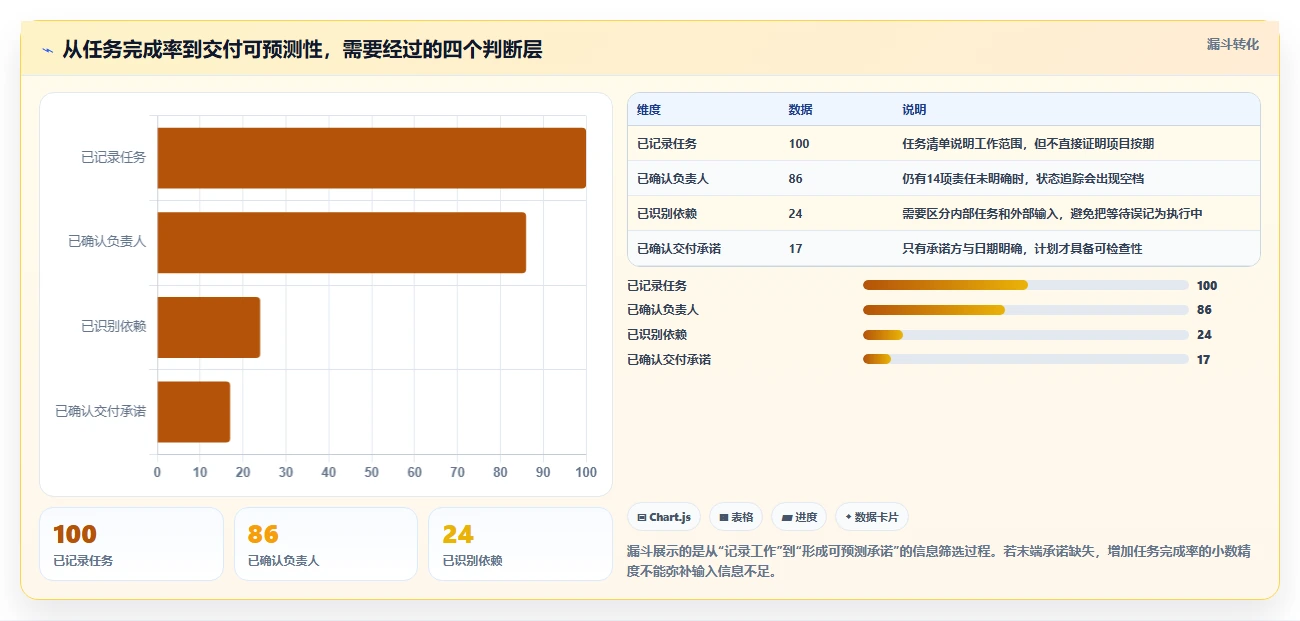Image resolution: width=1300 pixels, height=621 pixels.
Task: Click the 已确认负责人 bar in the chart
Action: pos(341,242)
